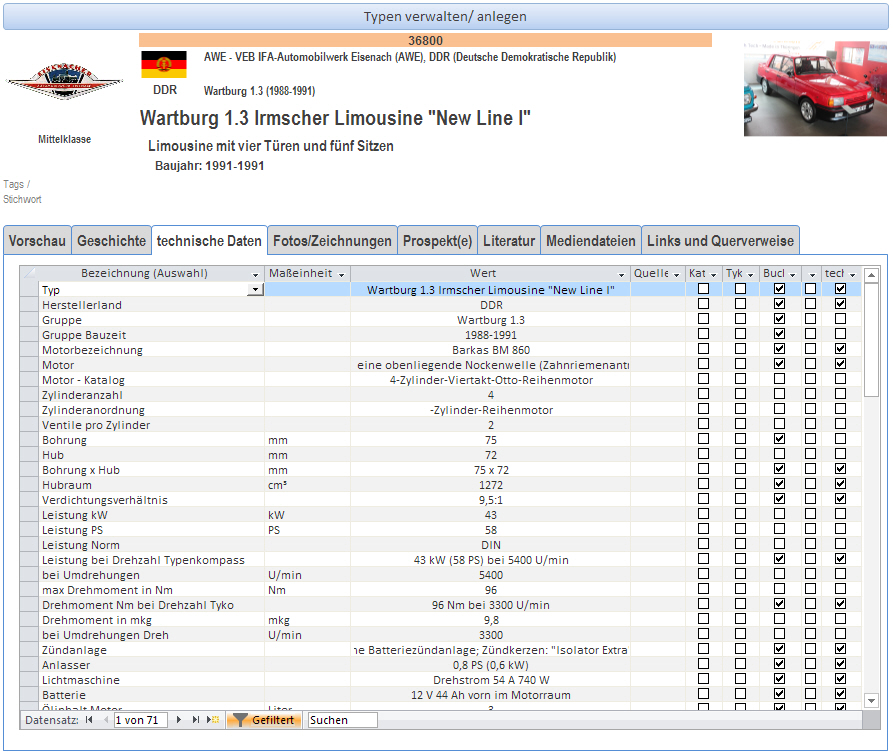Open Mediendateien tab
893x756 pixels.
591,241
